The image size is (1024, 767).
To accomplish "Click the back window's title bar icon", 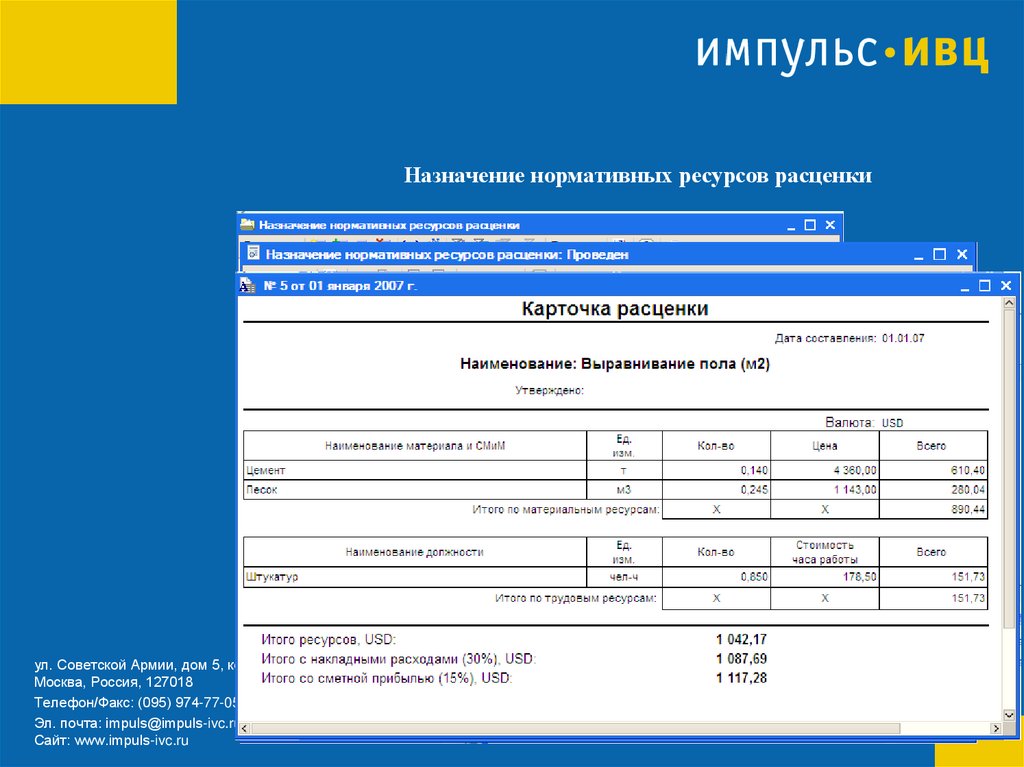I will 247,225.
